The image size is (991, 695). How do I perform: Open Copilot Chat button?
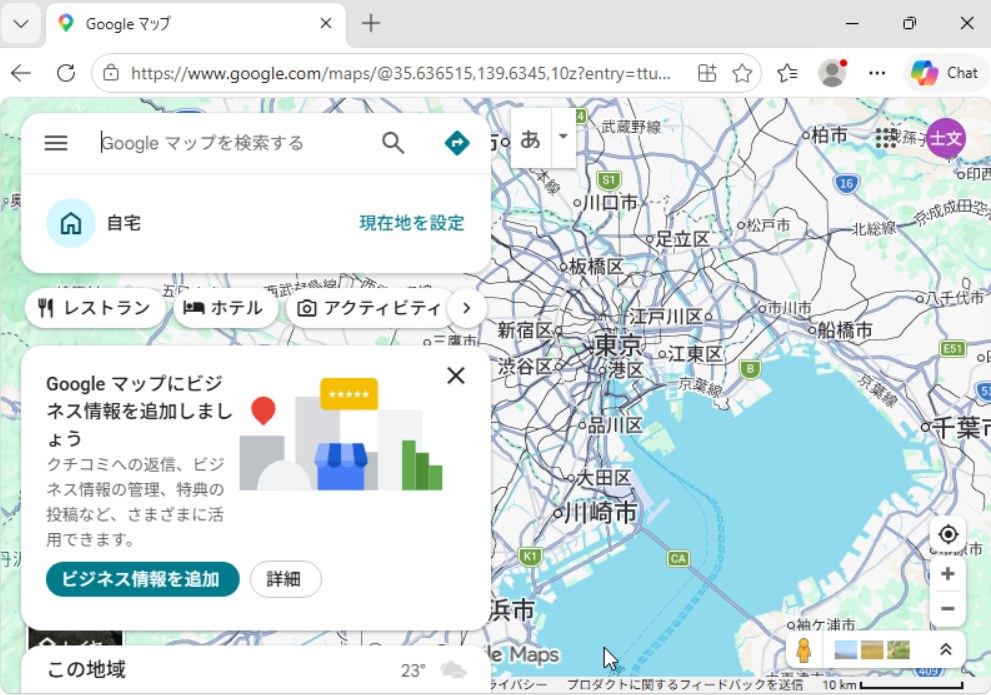tap(945, 73)
